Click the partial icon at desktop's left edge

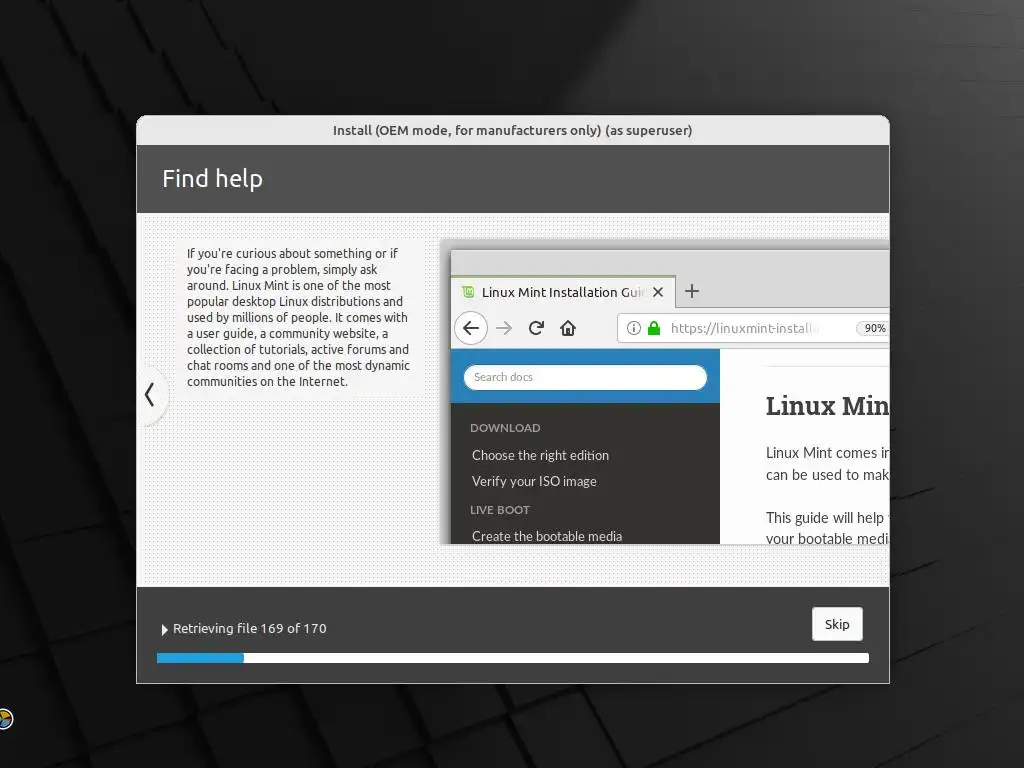click(5, 719)
